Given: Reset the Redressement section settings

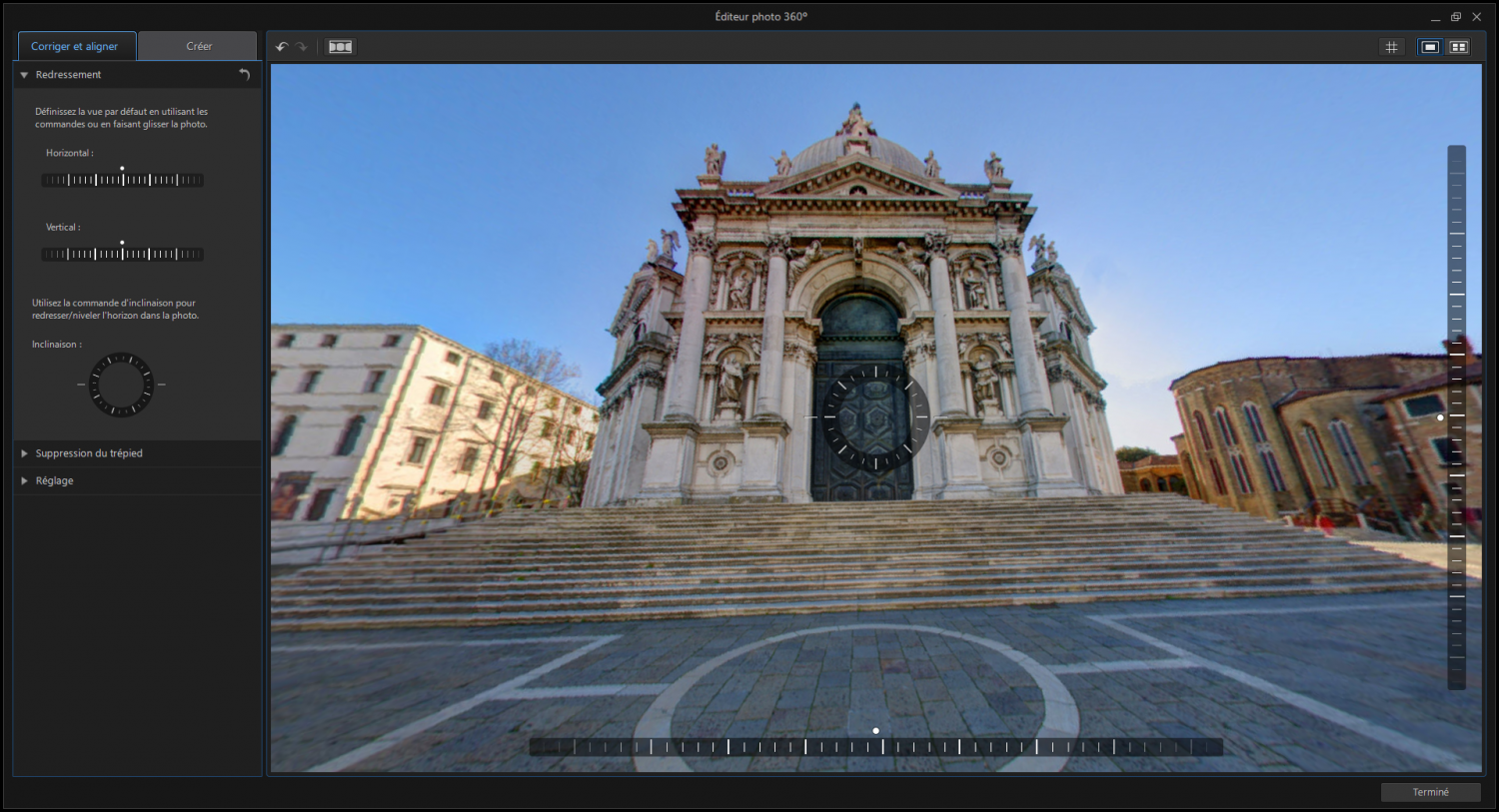Looking at the screenshot, I should pos(244,75).
